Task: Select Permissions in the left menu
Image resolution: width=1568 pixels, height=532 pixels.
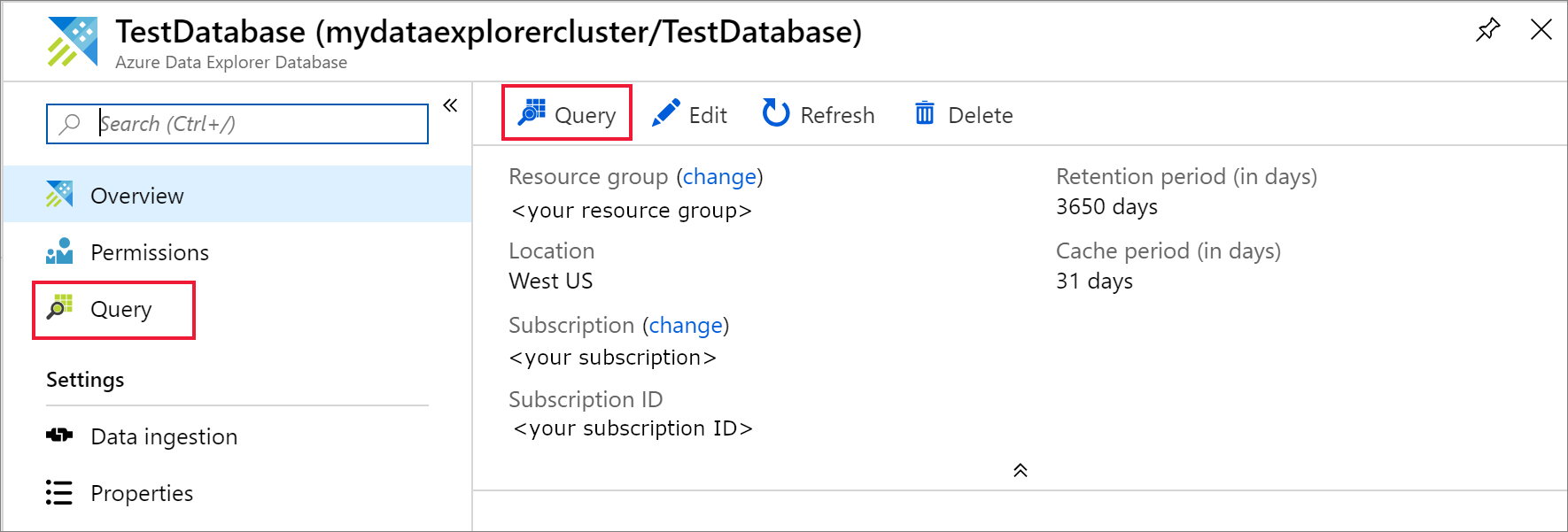Action: (150, 252)
